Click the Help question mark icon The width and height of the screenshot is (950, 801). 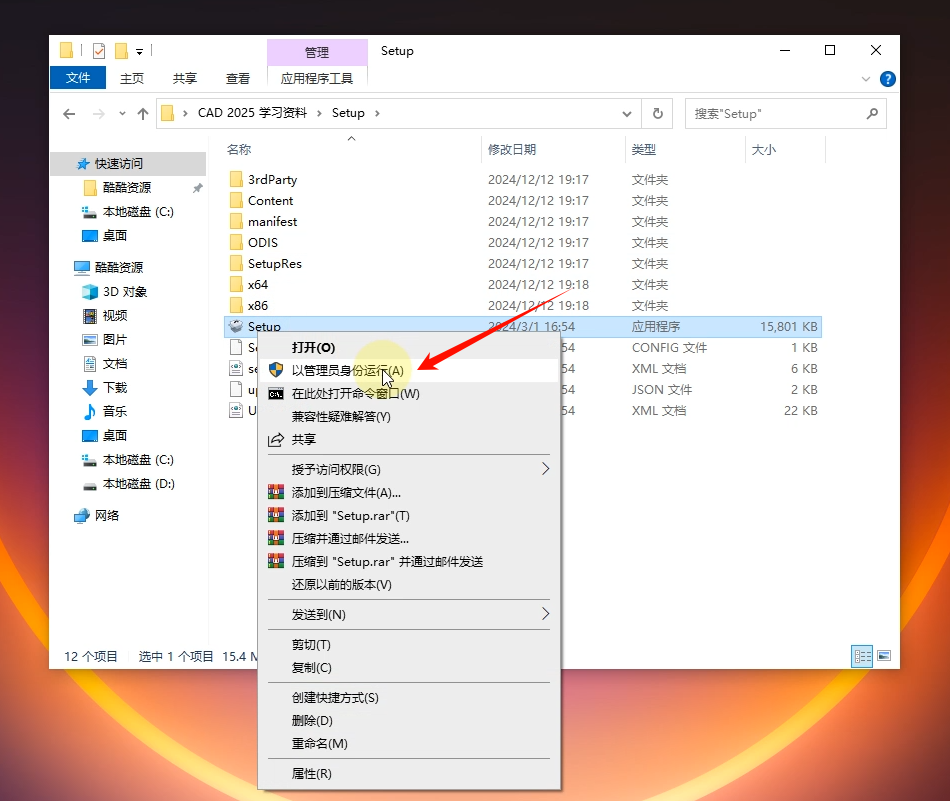(x=887, y=79)
